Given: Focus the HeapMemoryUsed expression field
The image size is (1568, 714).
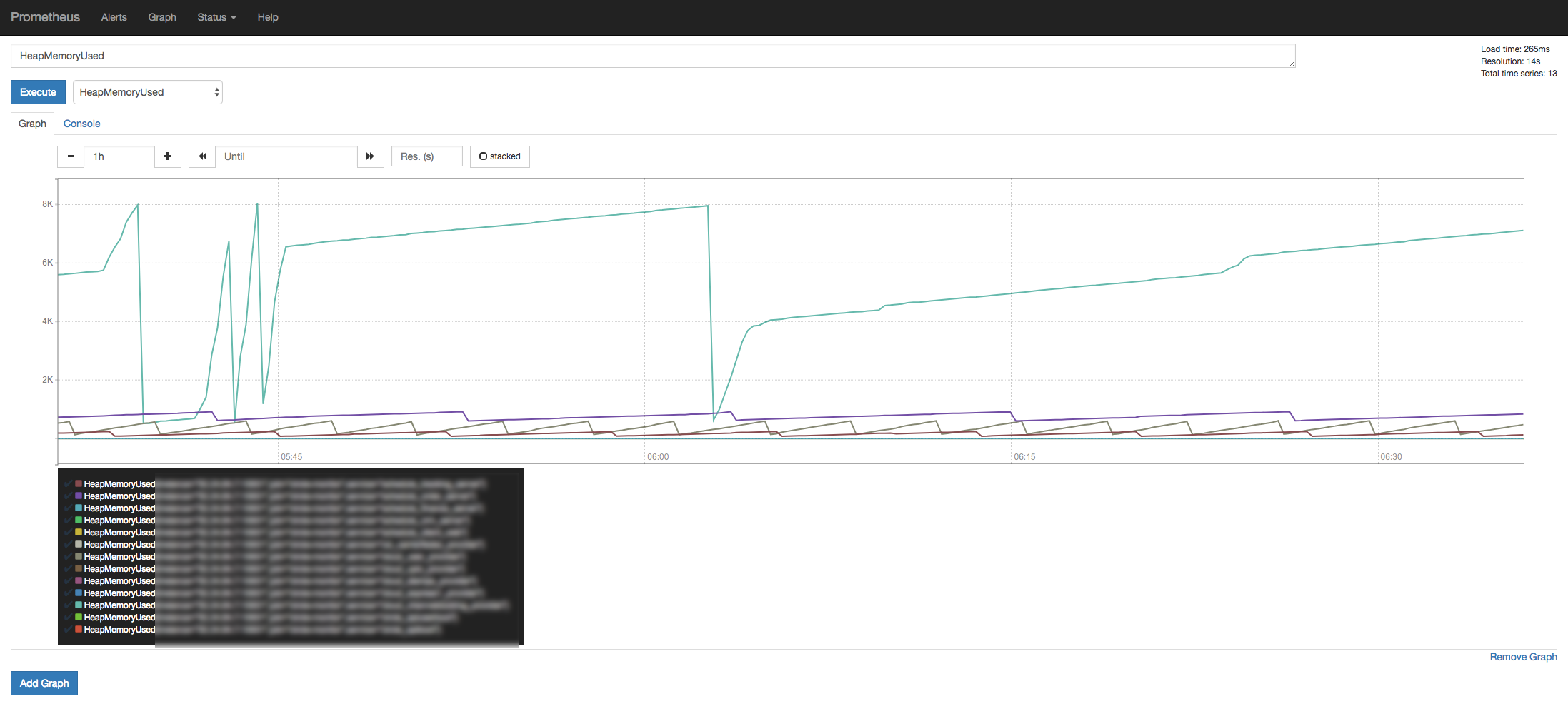Looking at the screenshot, I should [x=653, y=56].
